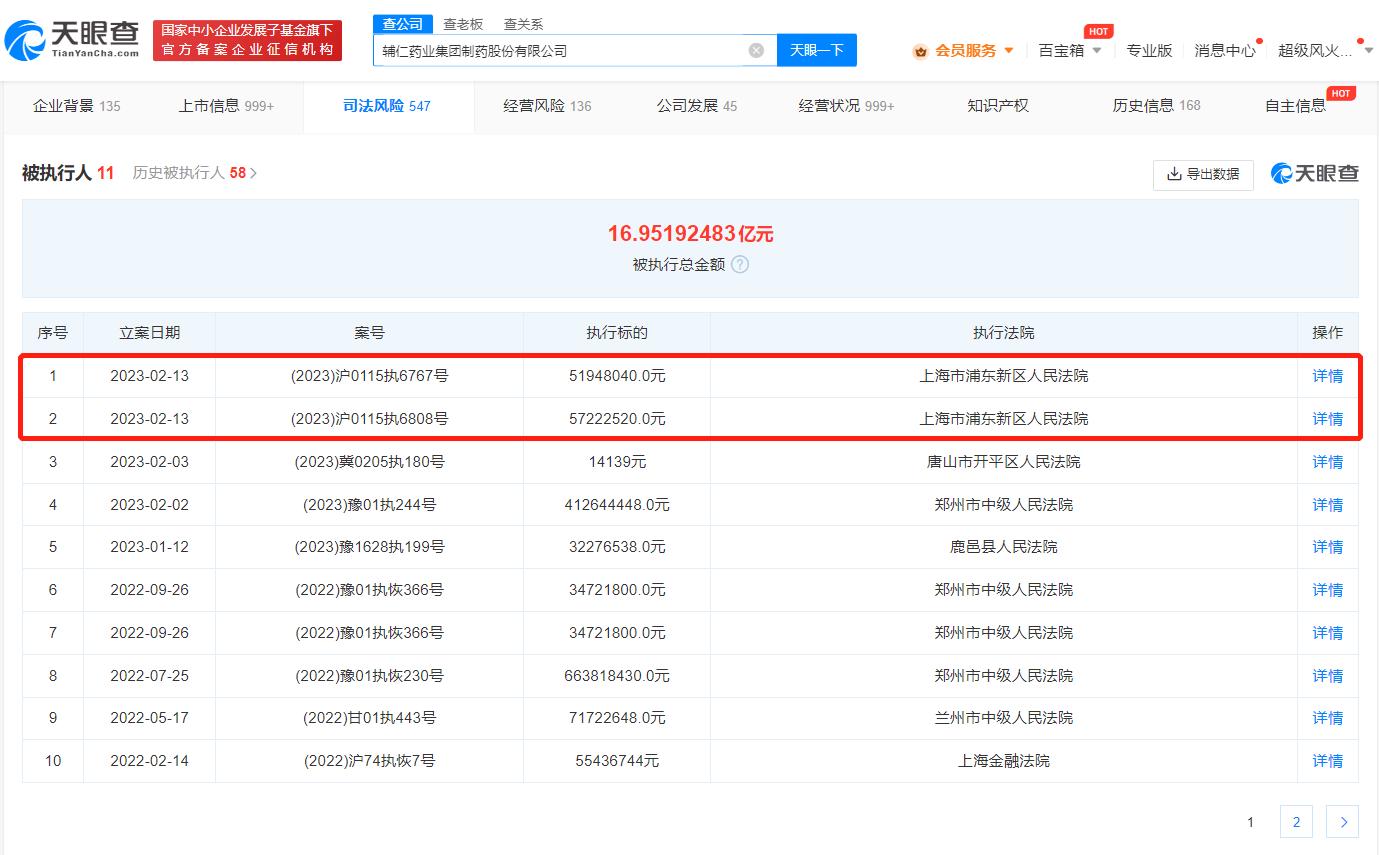Image resolution: width=1379 pixels, height=855 pixels.
Task: Click the 天眼一下 search button
Action: [817, 50]
